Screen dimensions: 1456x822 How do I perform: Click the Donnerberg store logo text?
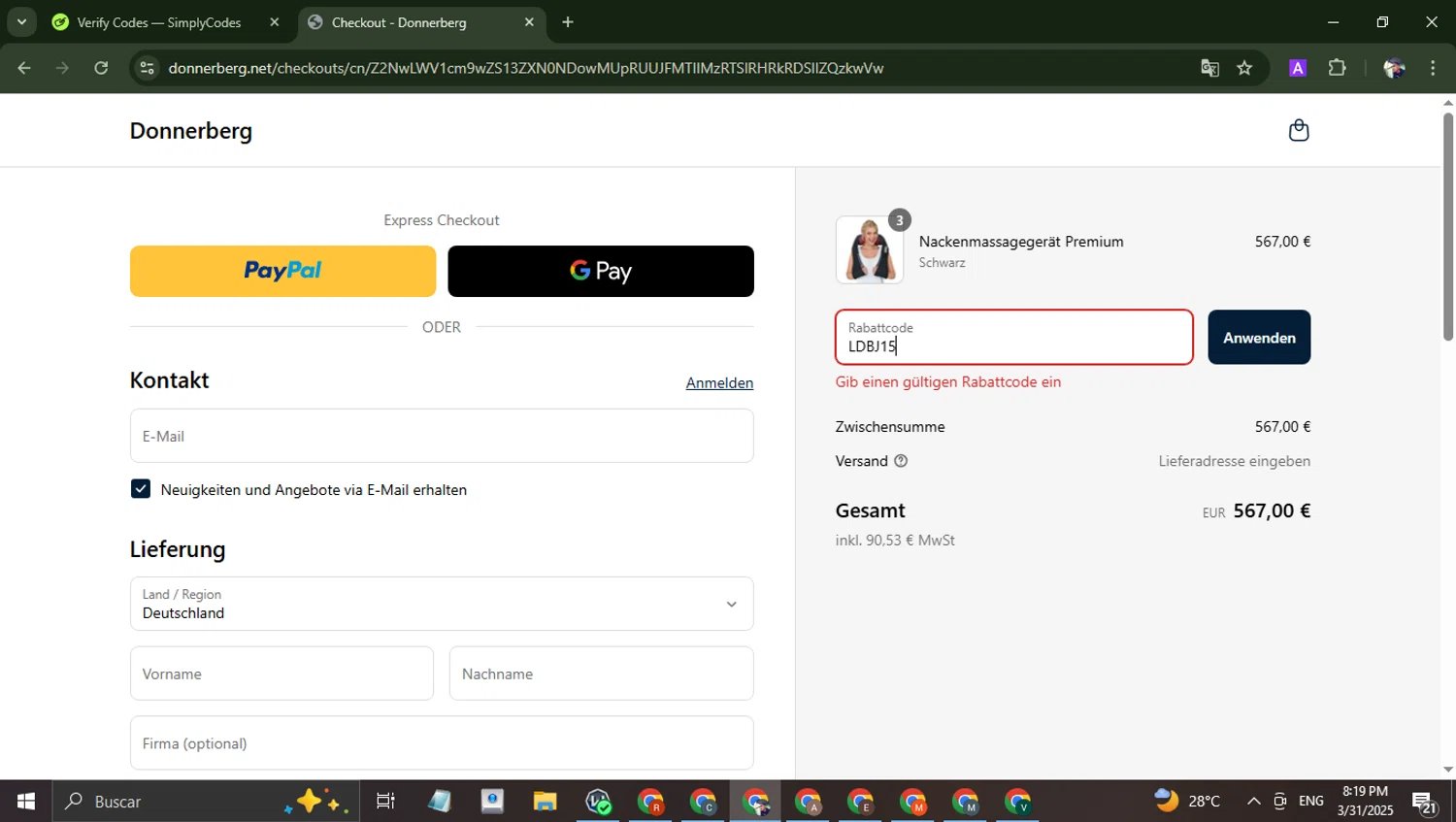(191, 130)
